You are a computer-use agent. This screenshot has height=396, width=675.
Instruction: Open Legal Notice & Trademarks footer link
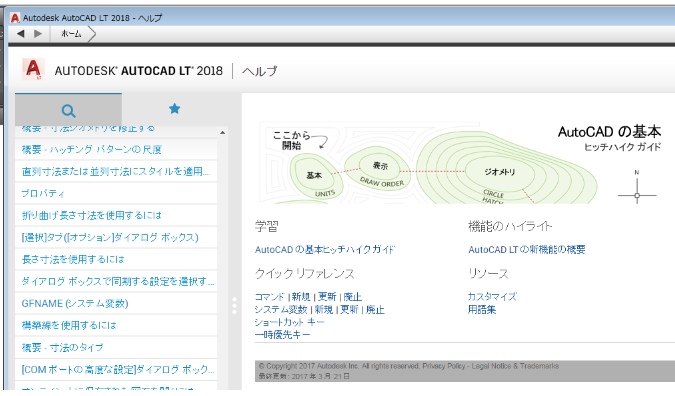[515, 366]
